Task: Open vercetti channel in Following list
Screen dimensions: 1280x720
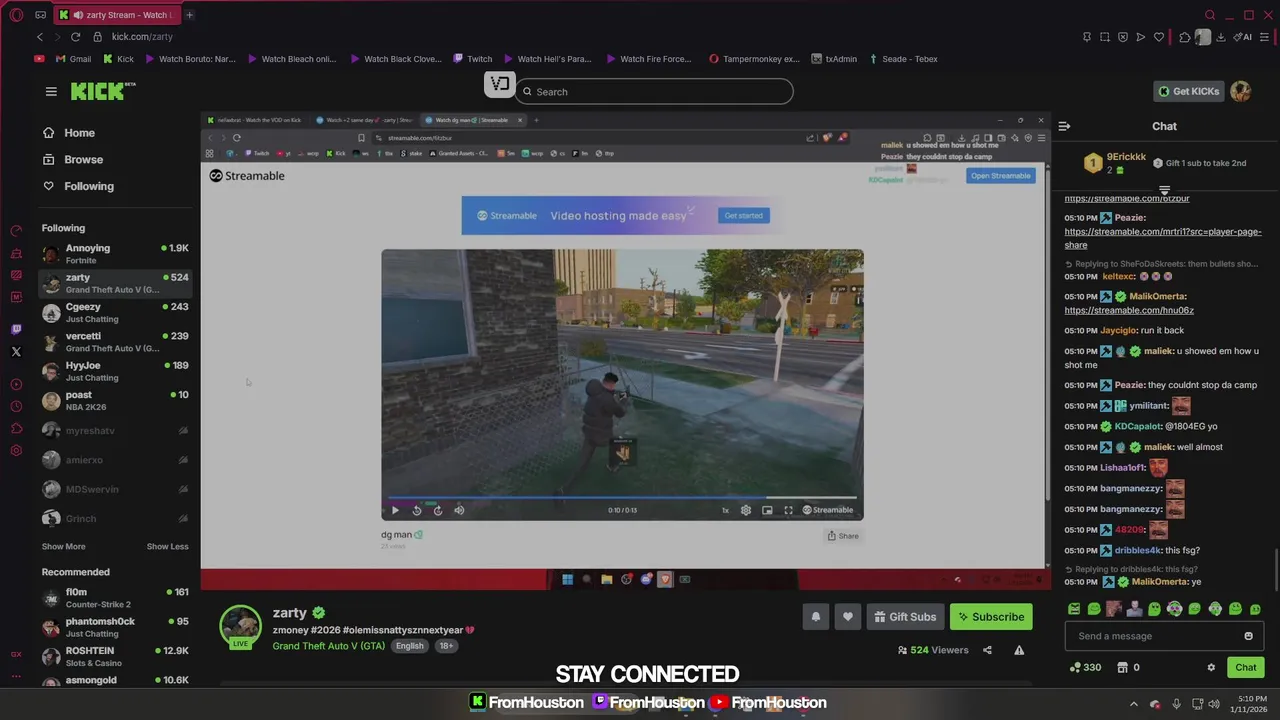Action: [x=115, y=342]
